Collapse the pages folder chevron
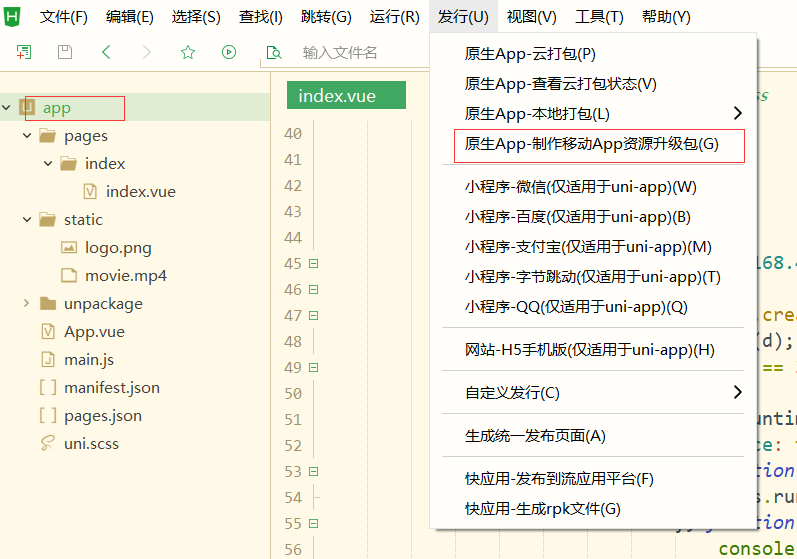This screenshot has height=559, width=797. (27, 136)
